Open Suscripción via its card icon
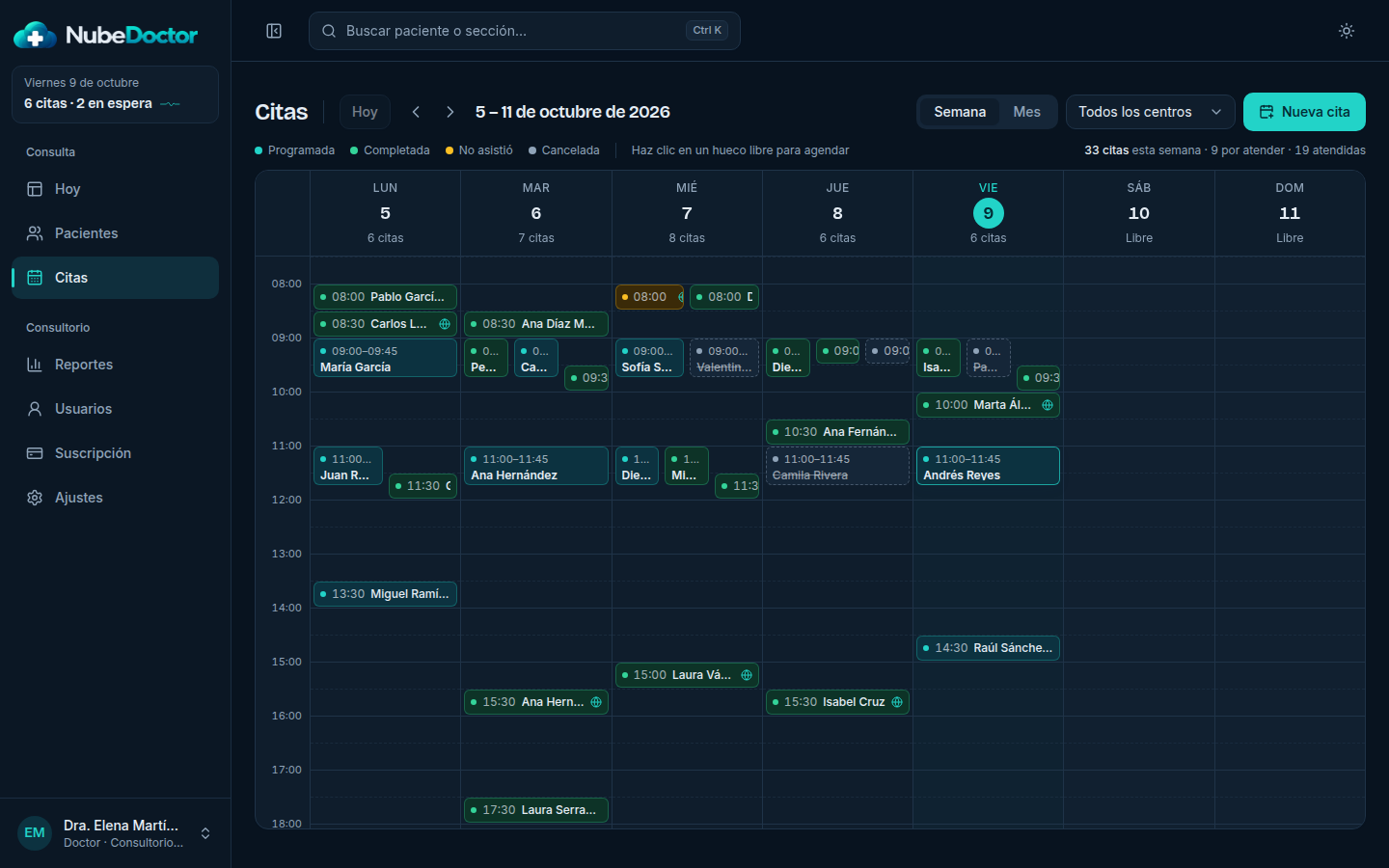Viewport: 1389px width, 868px height. pos(35,453)
